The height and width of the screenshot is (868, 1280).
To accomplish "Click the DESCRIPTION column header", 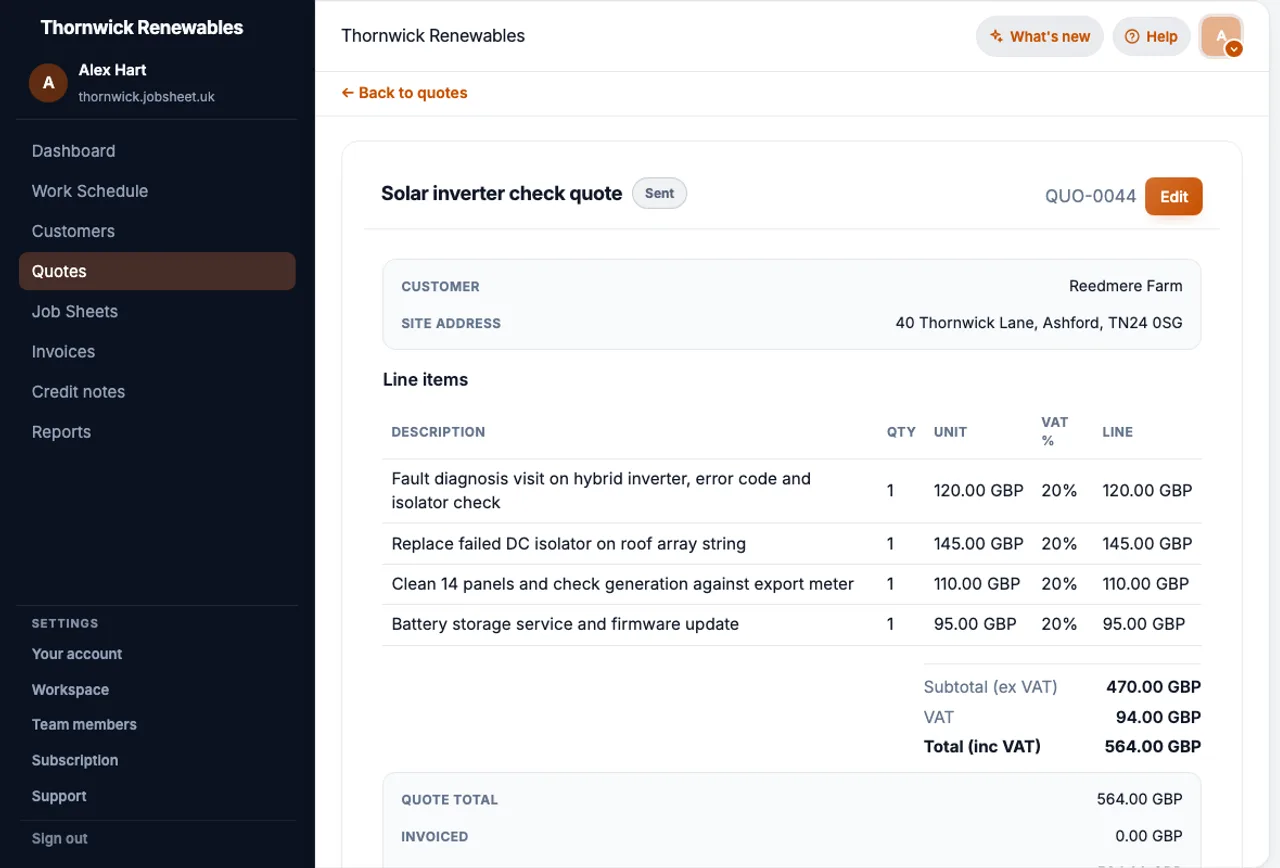I will pos(438,432).
